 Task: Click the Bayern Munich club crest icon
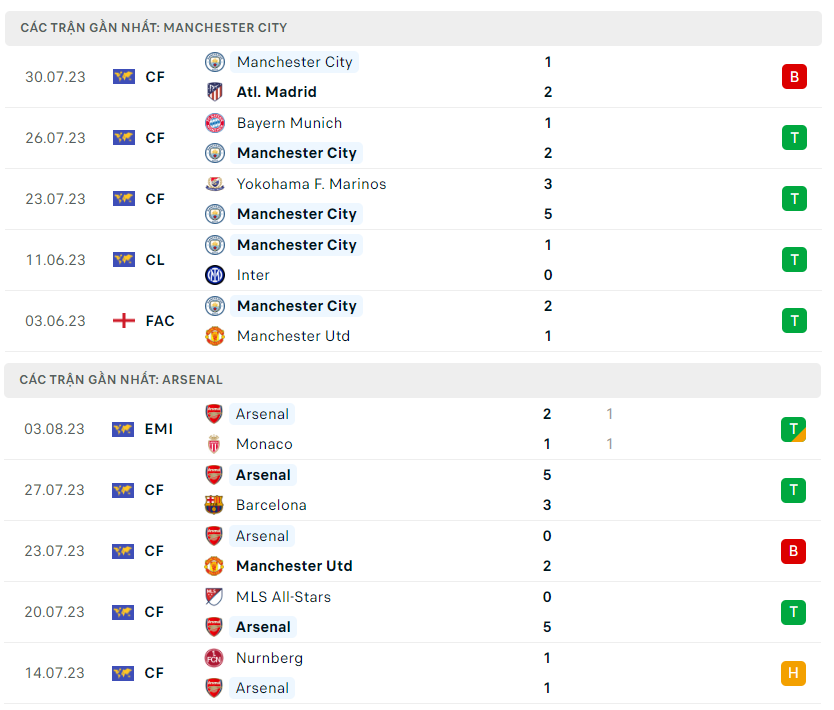click(x=215, y=123)
